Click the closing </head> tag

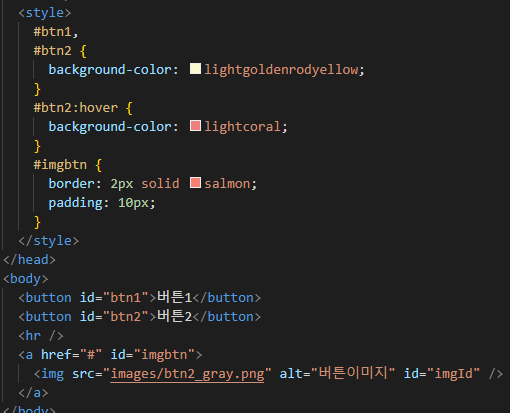[x=29, y=260]
